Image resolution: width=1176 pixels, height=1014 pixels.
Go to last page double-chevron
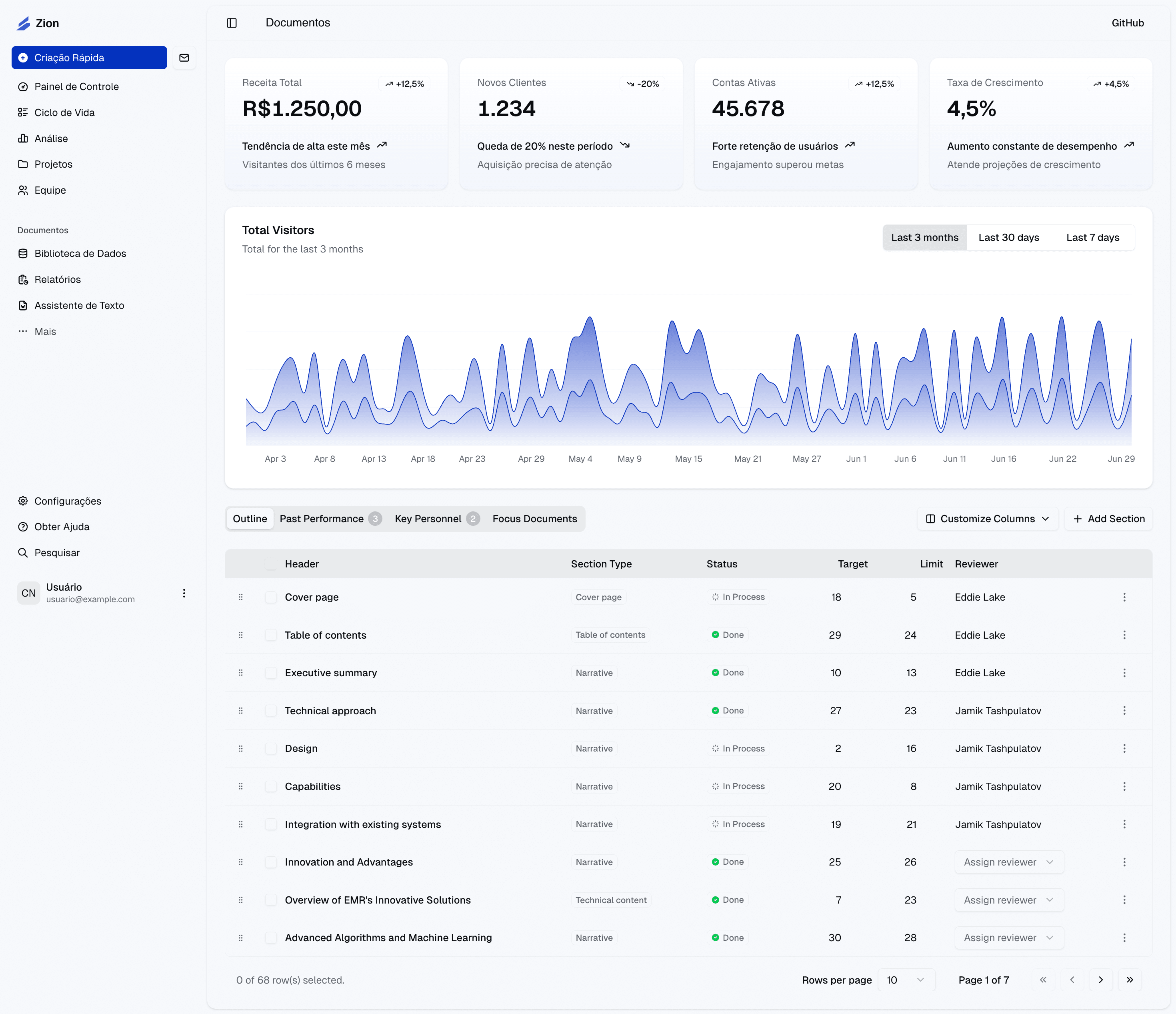[x=1130, y=980]
